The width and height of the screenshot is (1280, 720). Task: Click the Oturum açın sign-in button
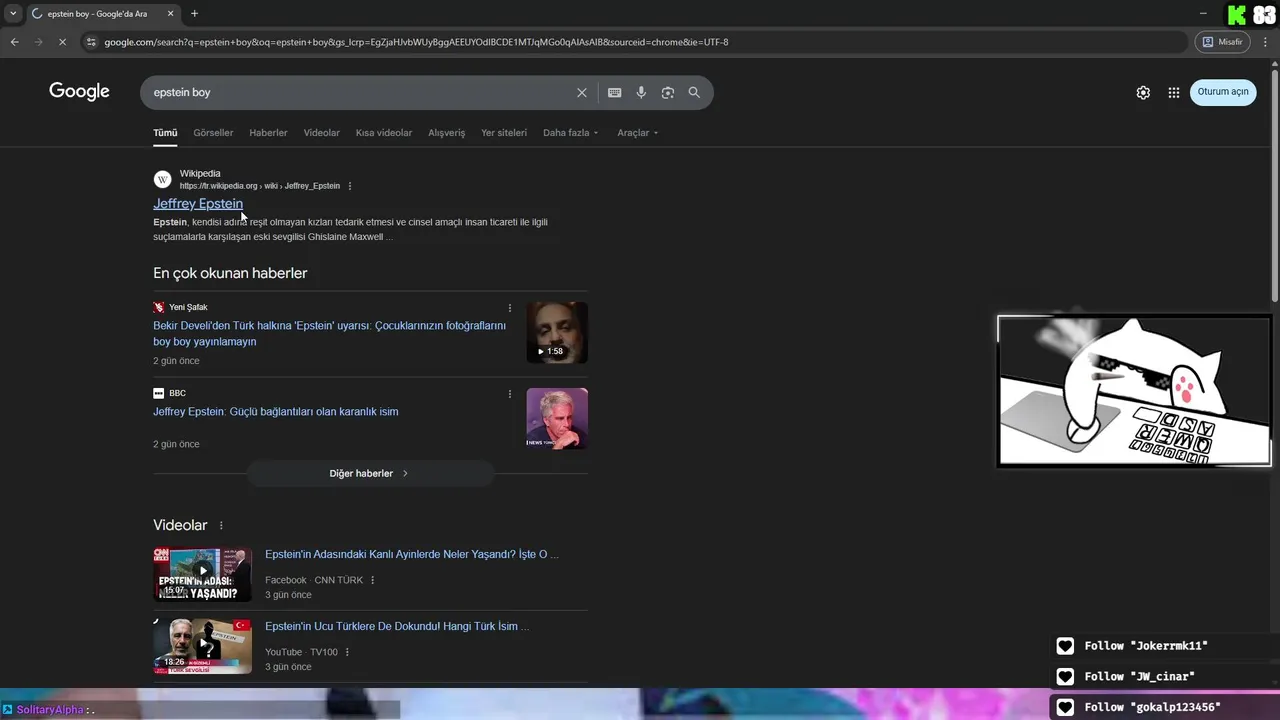1223,92
